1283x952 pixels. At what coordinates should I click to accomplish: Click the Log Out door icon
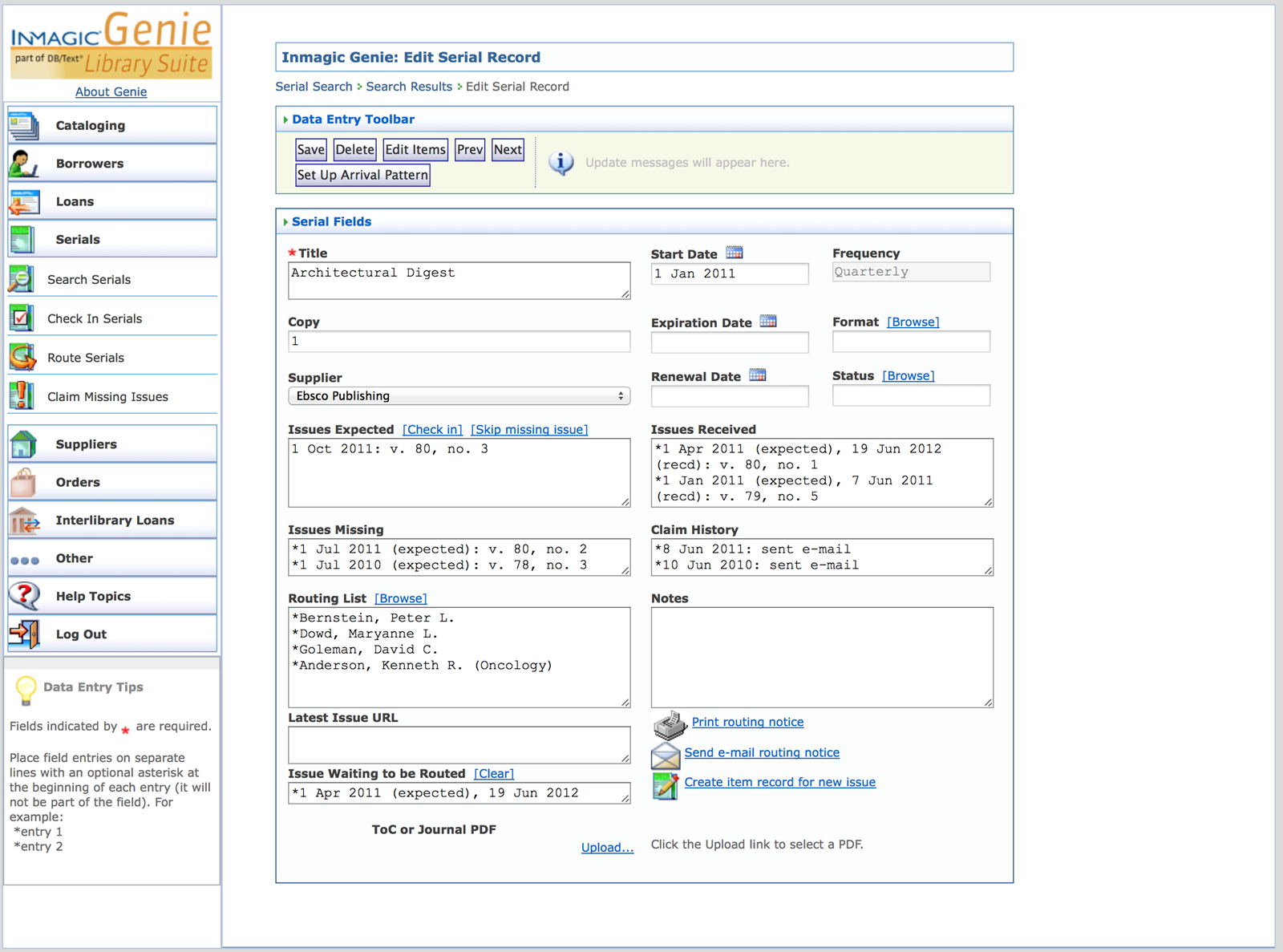[x=24, y=634]
